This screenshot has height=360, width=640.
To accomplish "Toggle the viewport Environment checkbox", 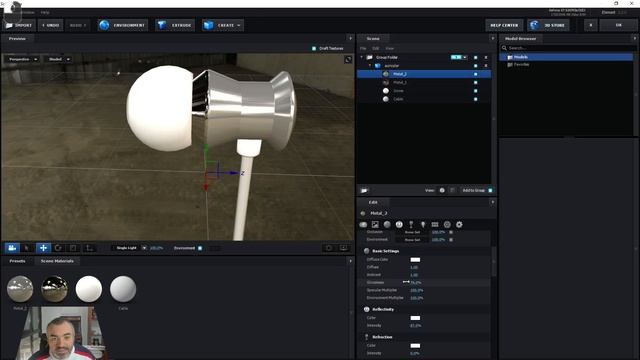I will point(200,248).
